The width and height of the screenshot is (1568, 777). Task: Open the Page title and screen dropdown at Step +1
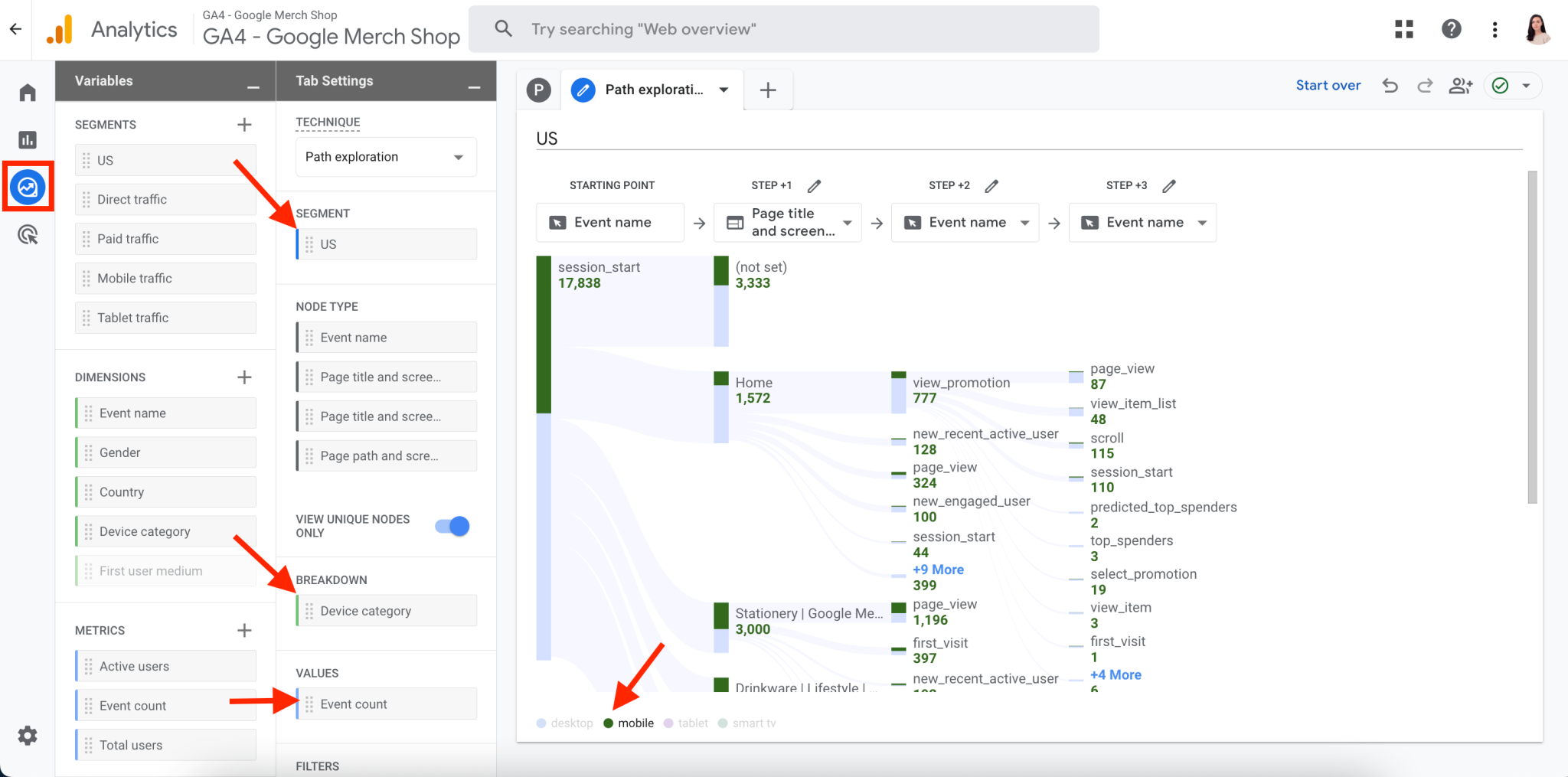coord(787,222)
